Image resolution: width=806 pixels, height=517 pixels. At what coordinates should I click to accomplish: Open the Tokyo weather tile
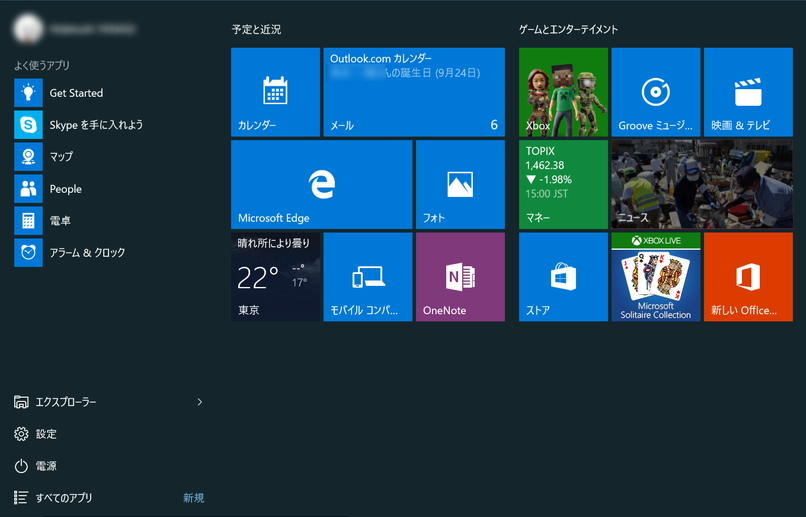pyautogui.click(x=275, y=277)
